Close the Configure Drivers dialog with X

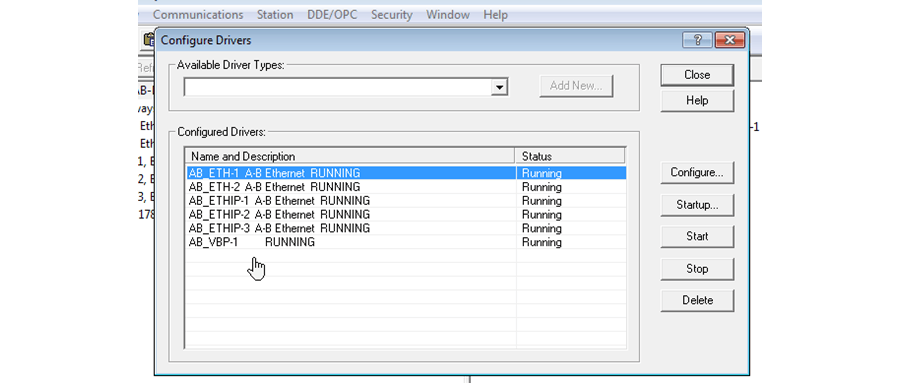click(730, 40)
